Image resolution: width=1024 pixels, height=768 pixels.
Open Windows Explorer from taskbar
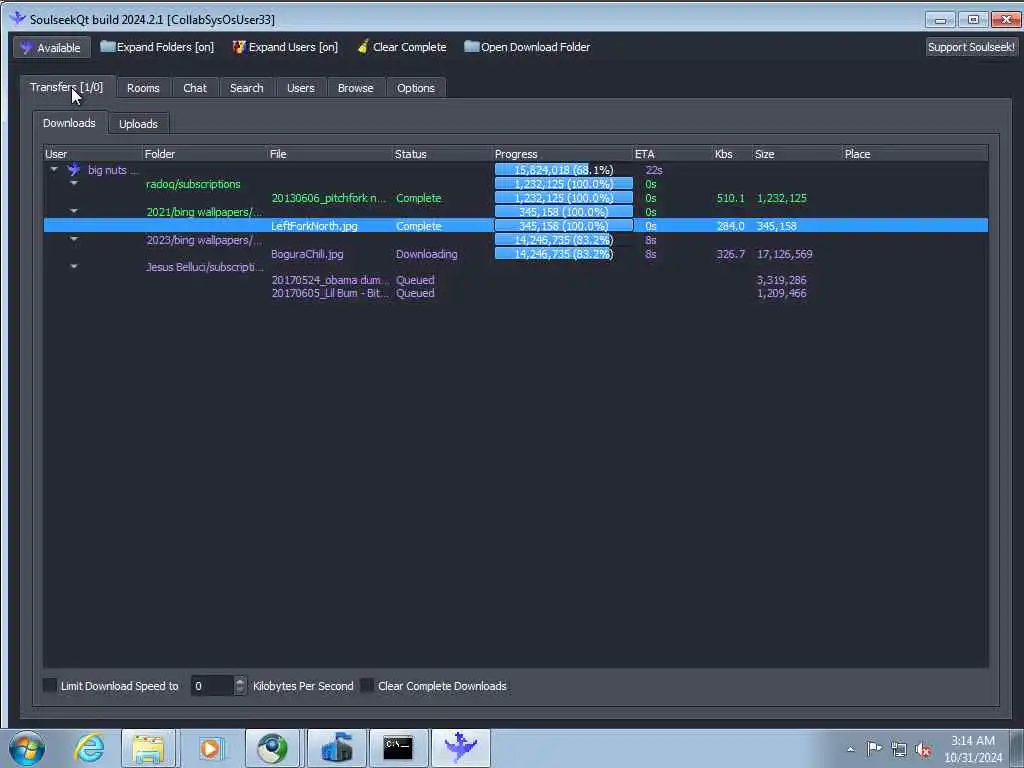pos(148,748)
